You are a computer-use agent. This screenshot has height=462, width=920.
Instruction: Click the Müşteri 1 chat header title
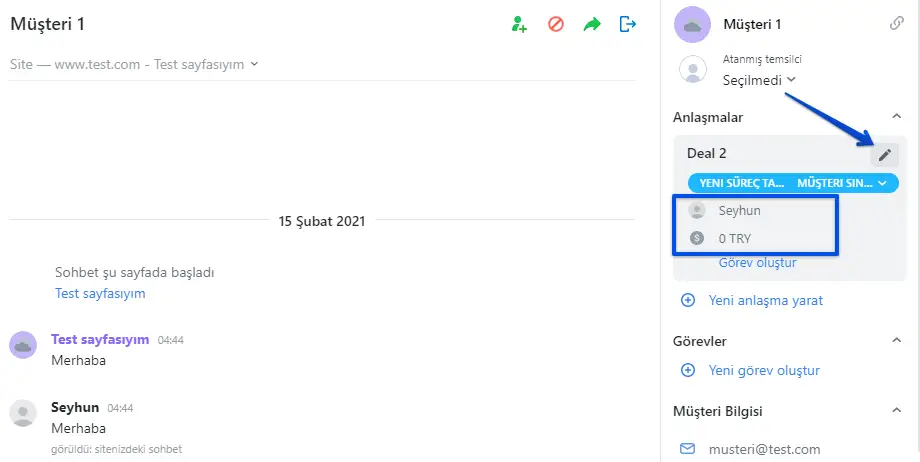pyautogui.click(x=48, y=24)
